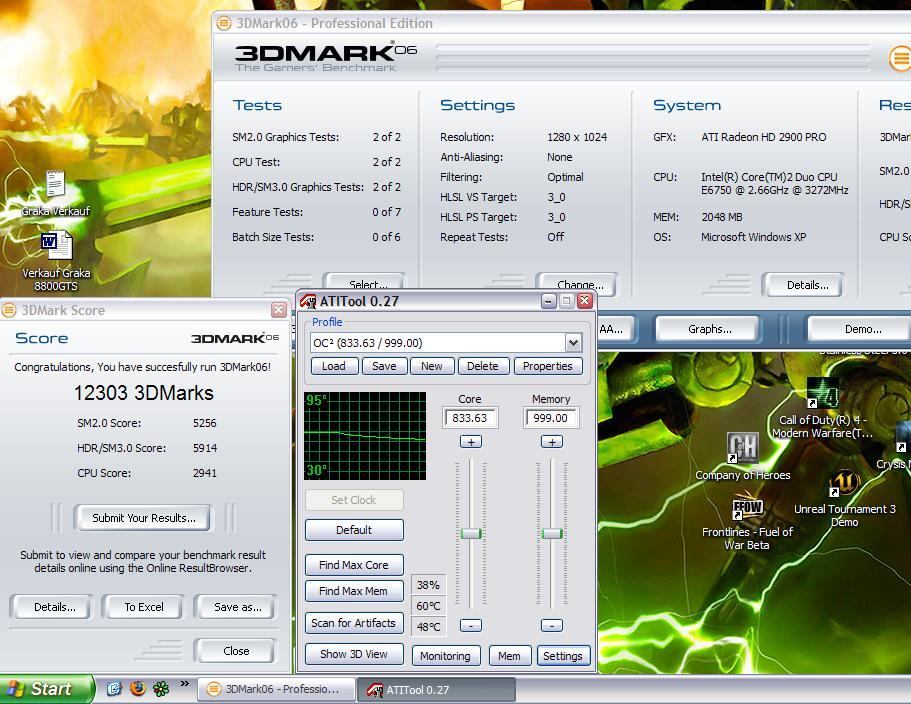911x704 pixels.
Task: Switch to 3DMark06 taskbar button
Action: point(277,689)
